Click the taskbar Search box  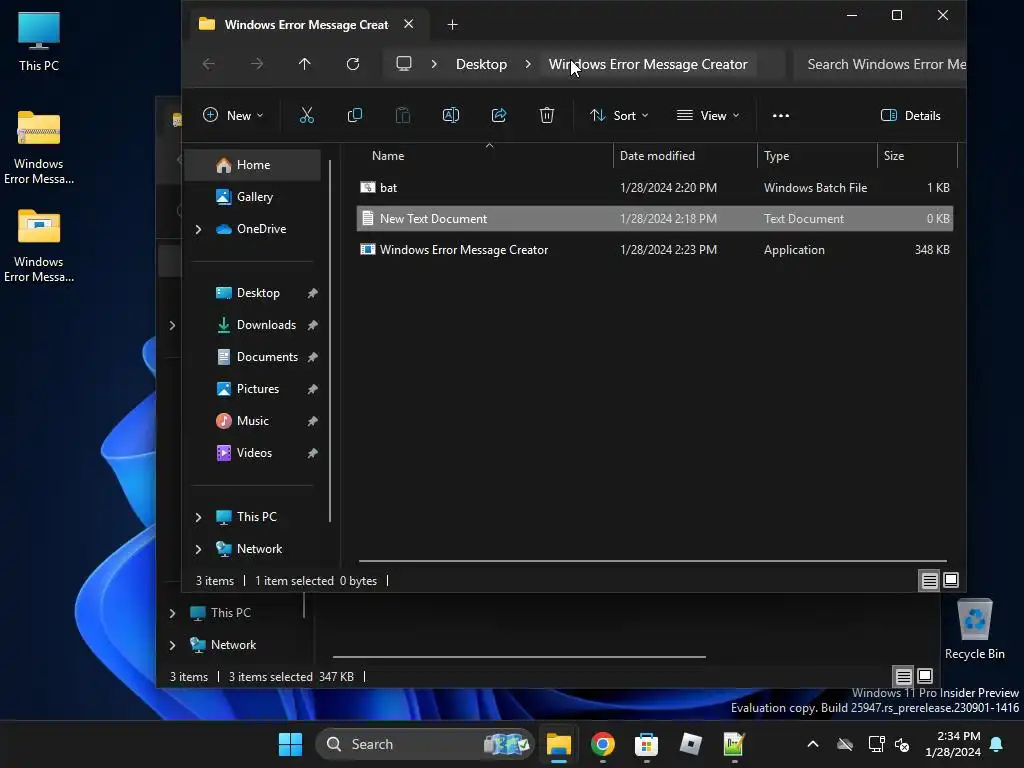pos(424,744)
